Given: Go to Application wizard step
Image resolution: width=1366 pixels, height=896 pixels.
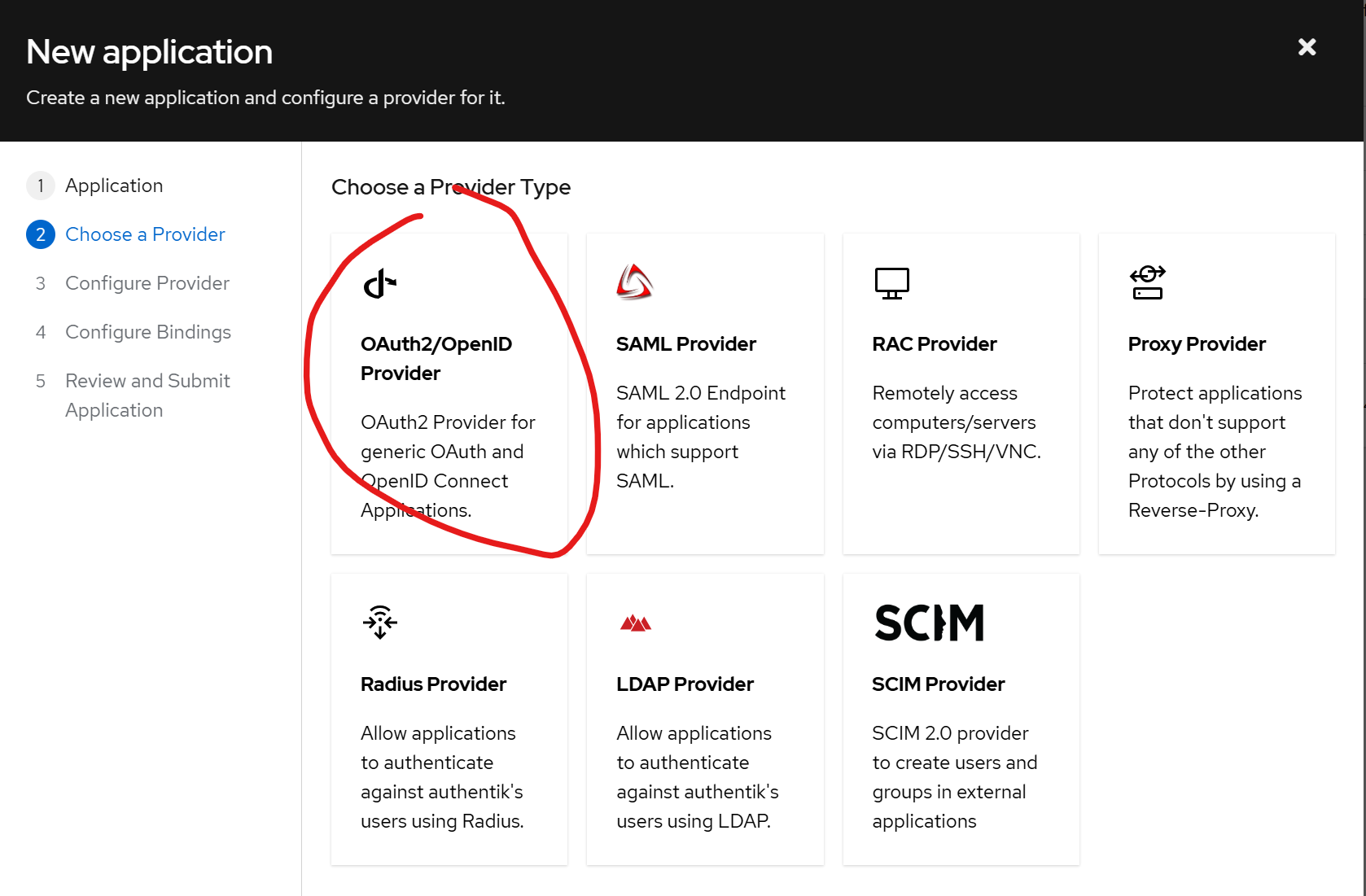Looking at the screenshot, I should point(114,186).
